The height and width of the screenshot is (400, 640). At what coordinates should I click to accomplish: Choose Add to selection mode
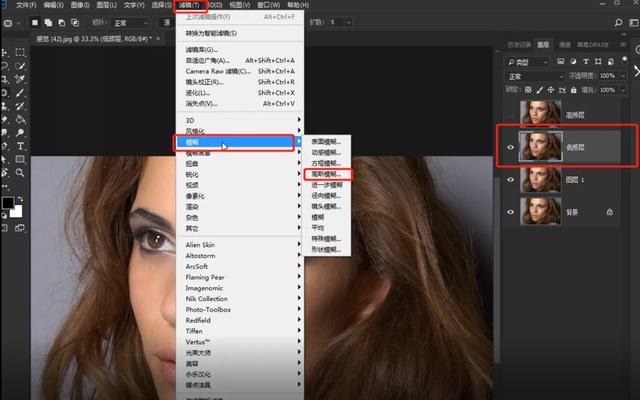tap(48, 22)
